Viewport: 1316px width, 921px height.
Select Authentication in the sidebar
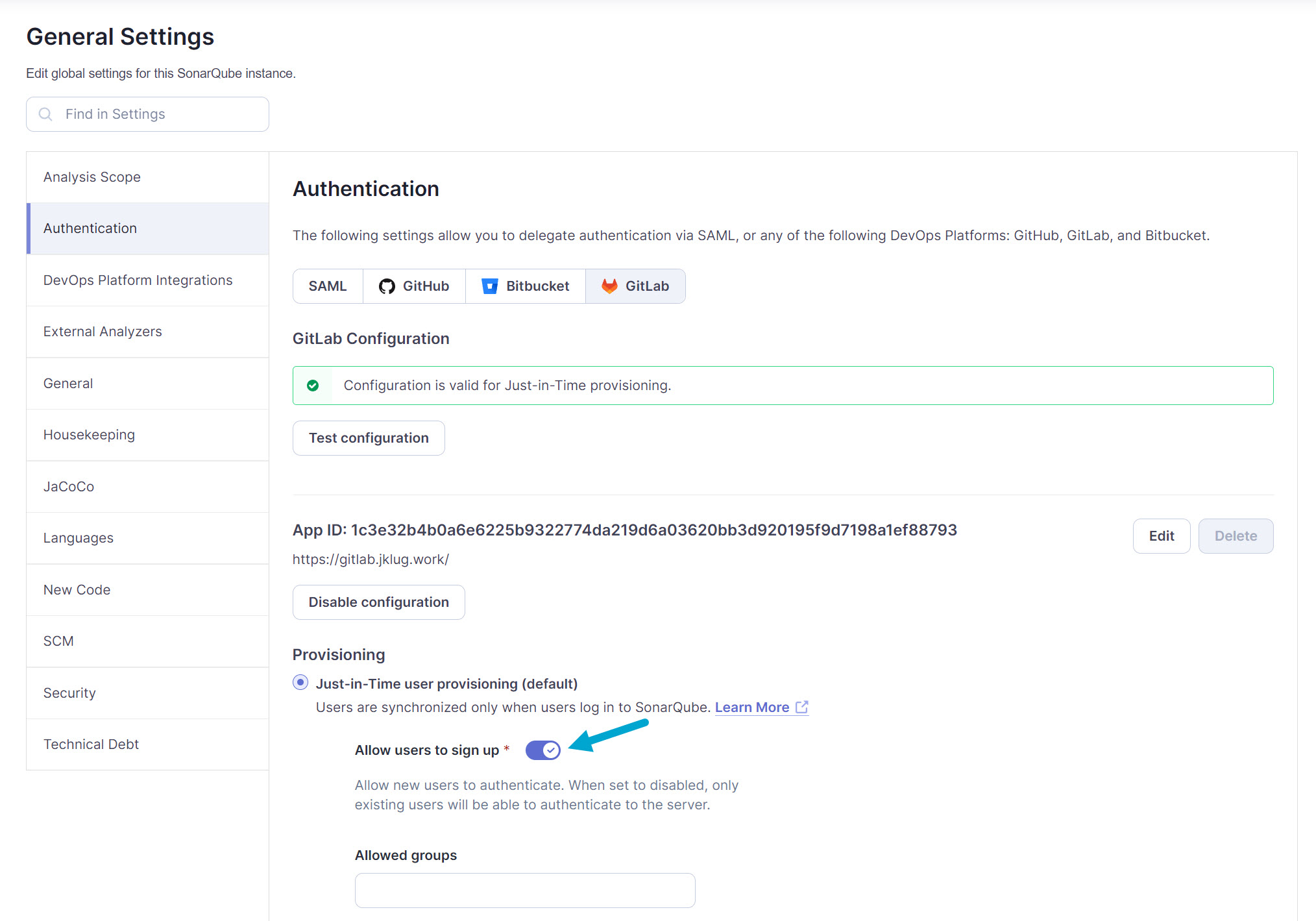[90, 228]
